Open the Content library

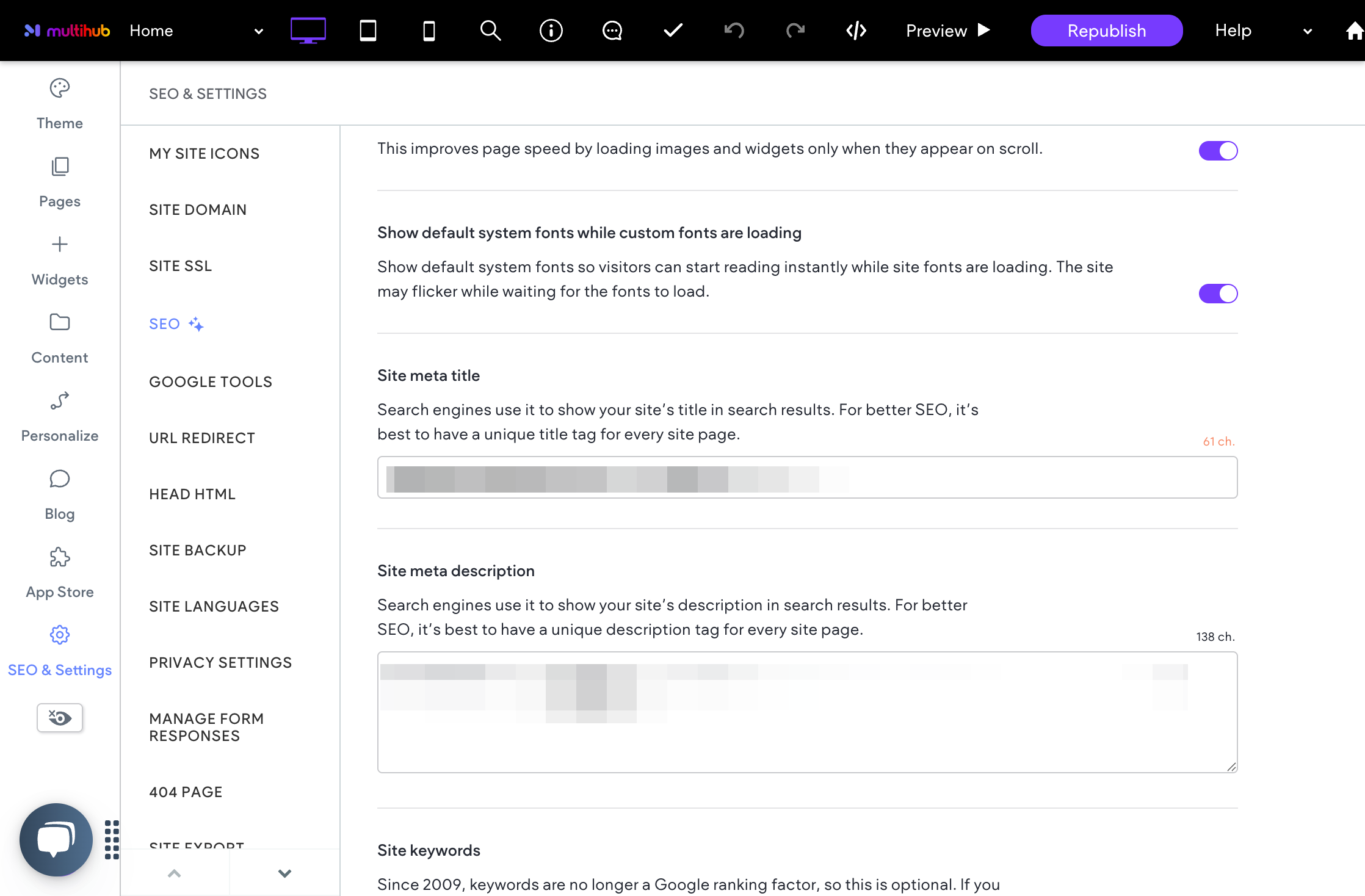coord(60,339)
